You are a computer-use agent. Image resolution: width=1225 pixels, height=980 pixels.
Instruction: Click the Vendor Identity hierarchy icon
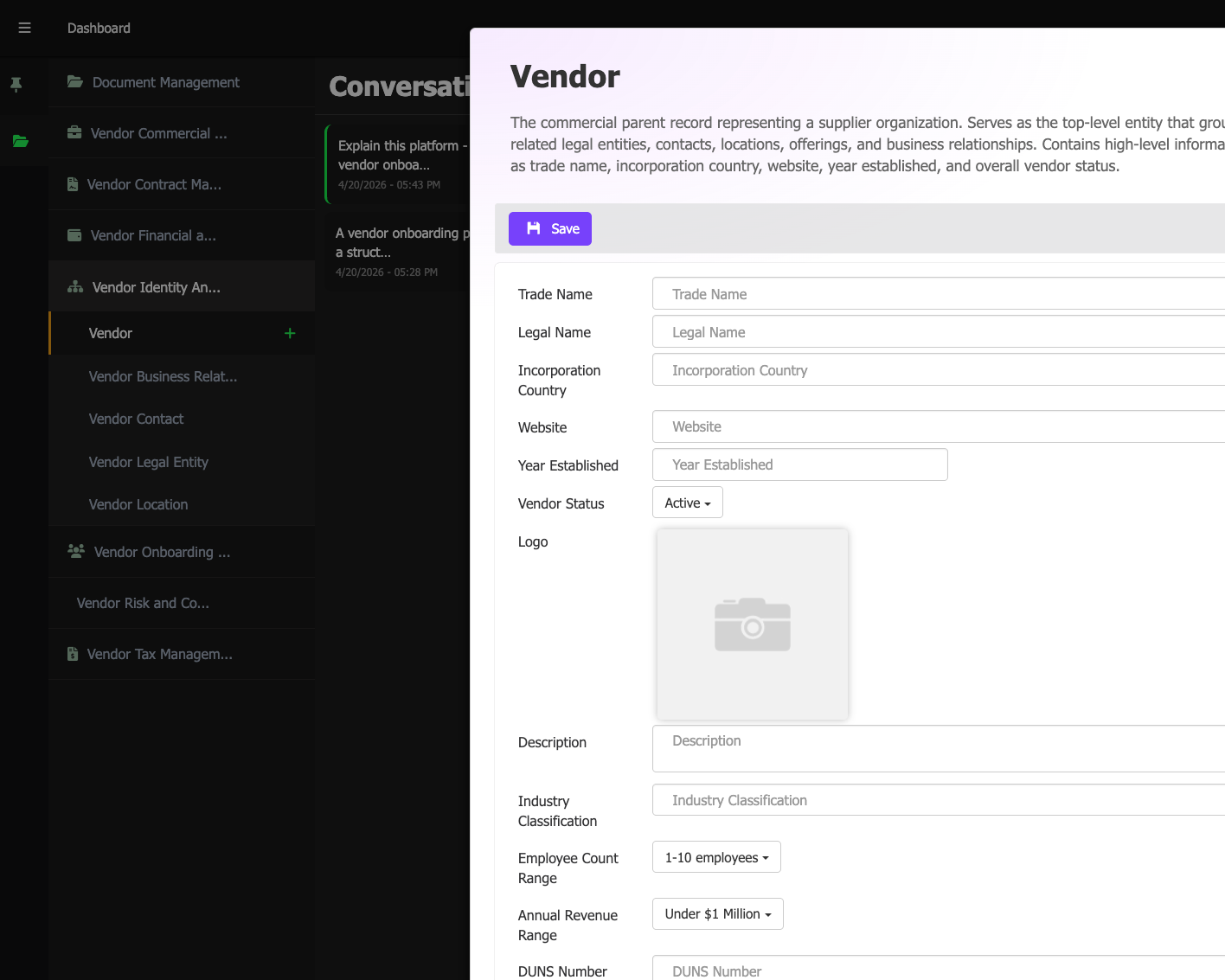pos(74,286)
